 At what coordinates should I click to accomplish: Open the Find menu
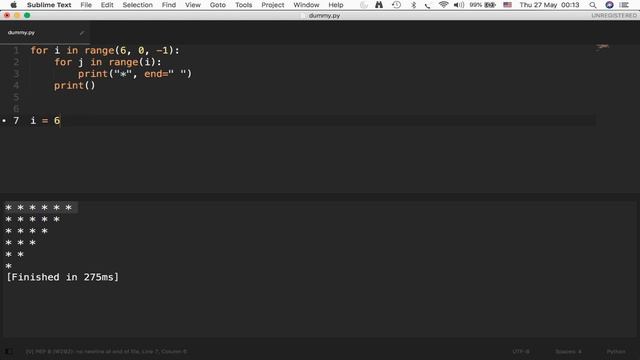(x=169, y=5)
